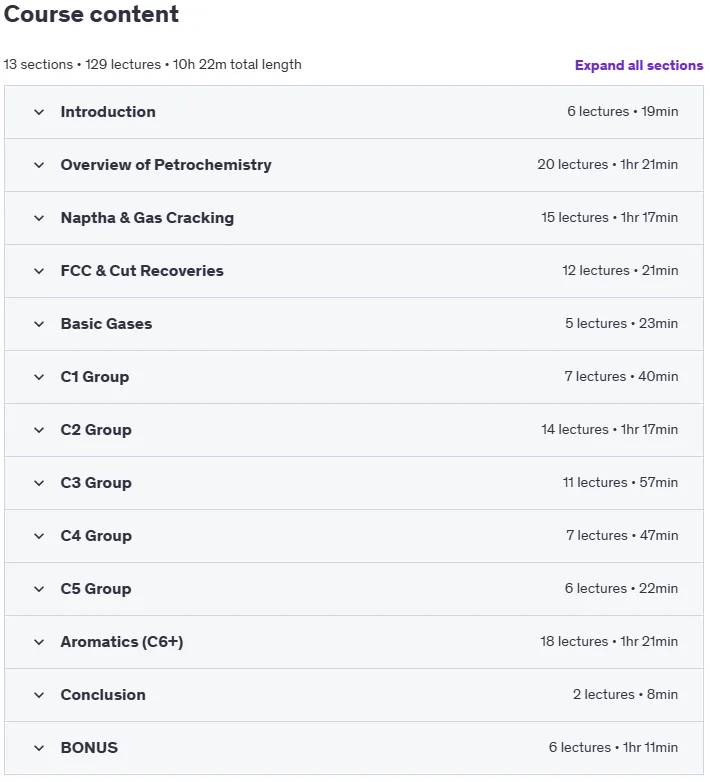Click the Basic Gases chevron arrow
Screen dimensions: 710x782
tap(39, 324)
